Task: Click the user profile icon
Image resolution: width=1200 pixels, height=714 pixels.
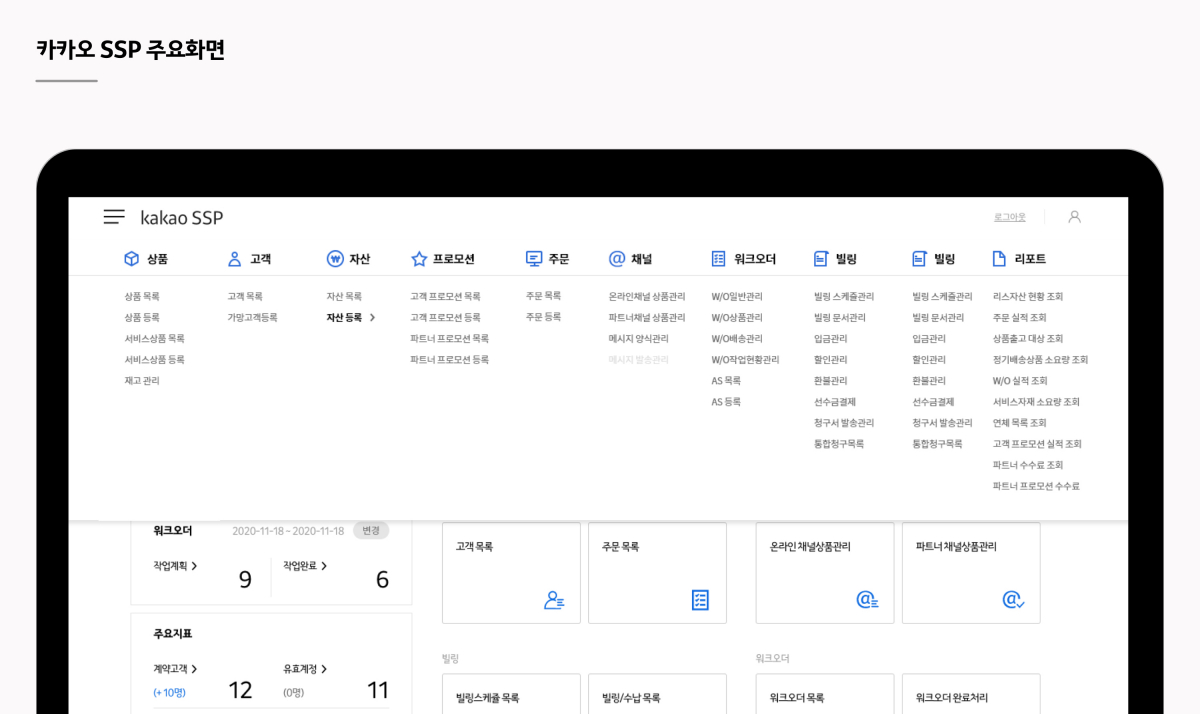Action: tap(1074, 217)
